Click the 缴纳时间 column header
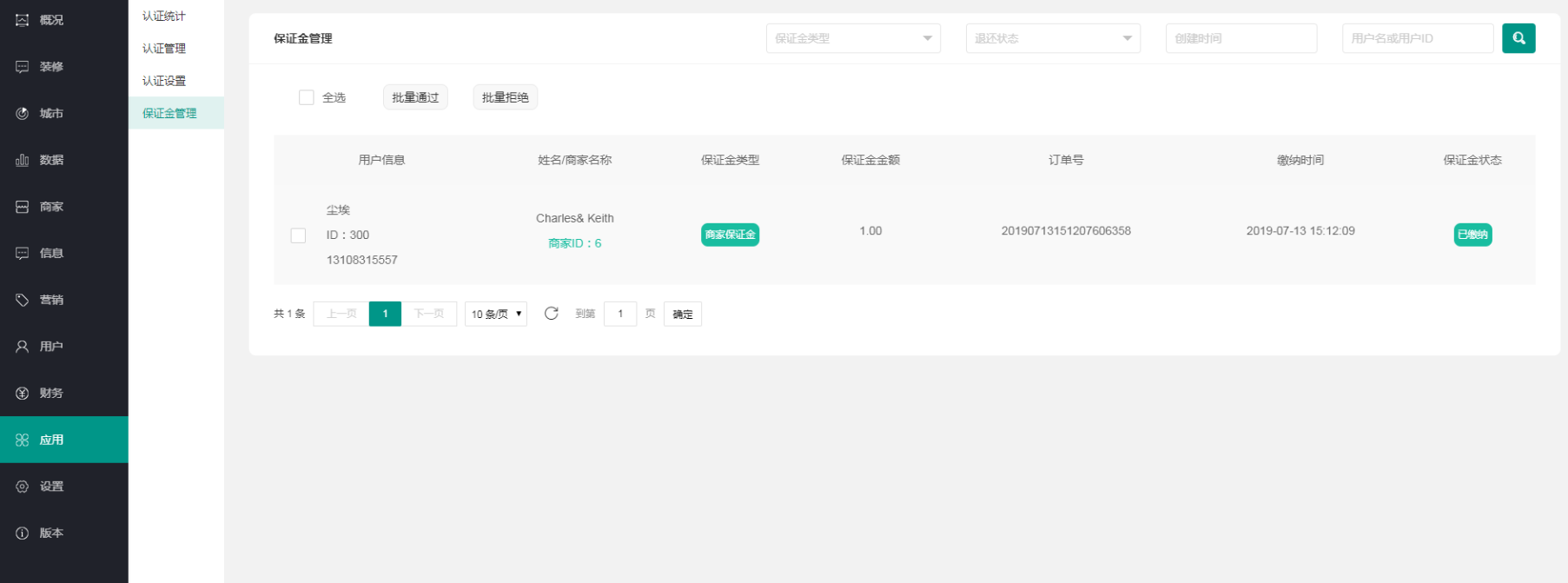 click(1300, 160)
